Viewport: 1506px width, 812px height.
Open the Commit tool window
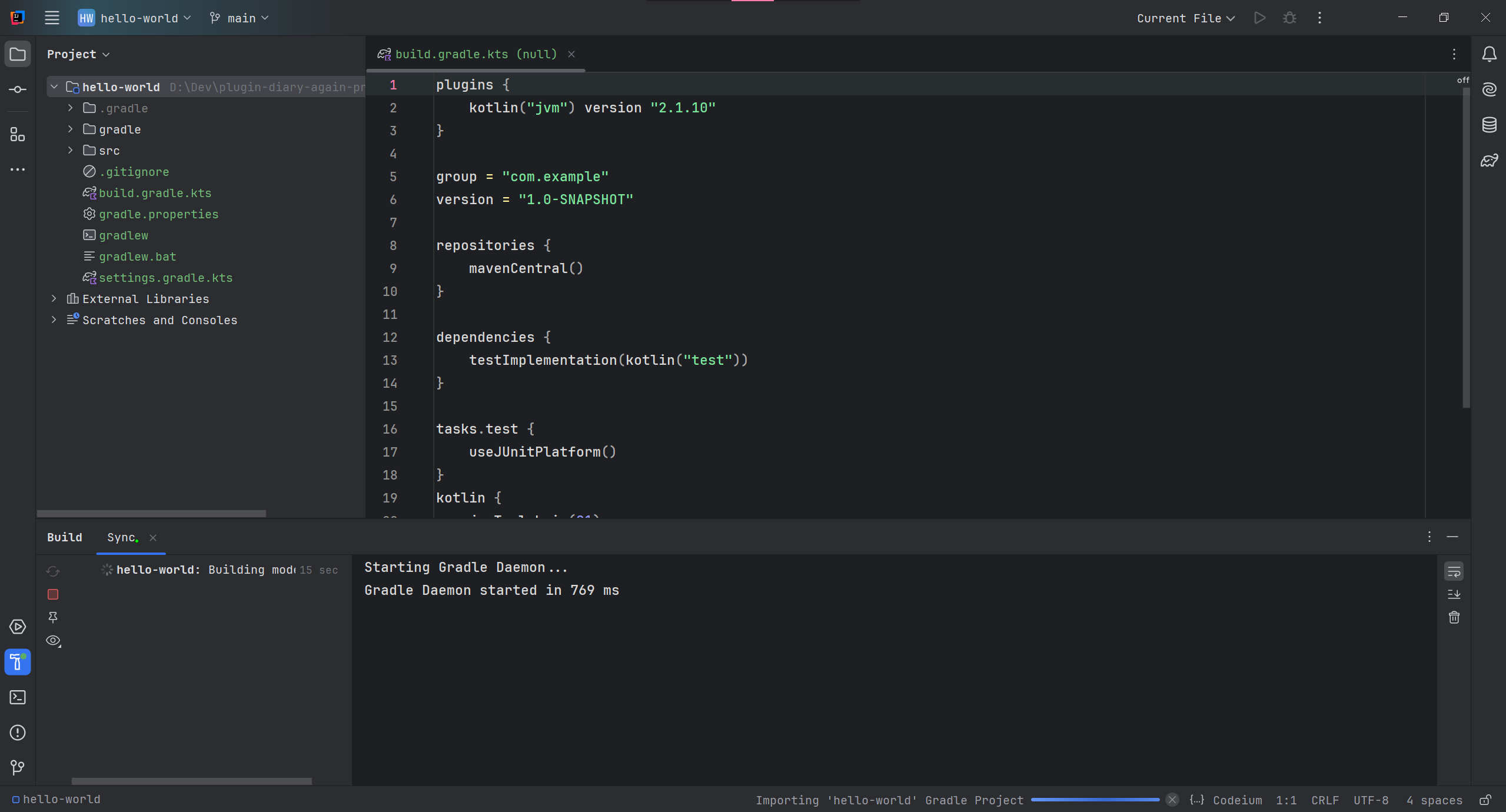tap(18, 89)
